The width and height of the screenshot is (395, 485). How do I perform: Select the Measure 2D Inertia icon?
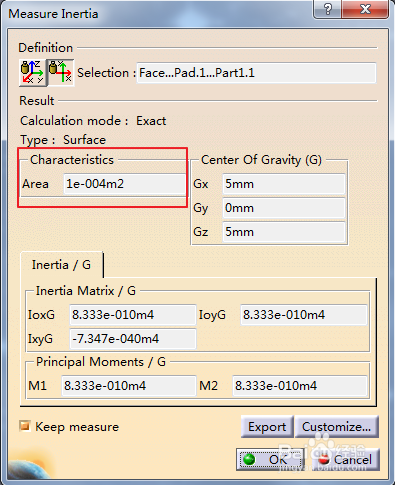pos(61,73)
